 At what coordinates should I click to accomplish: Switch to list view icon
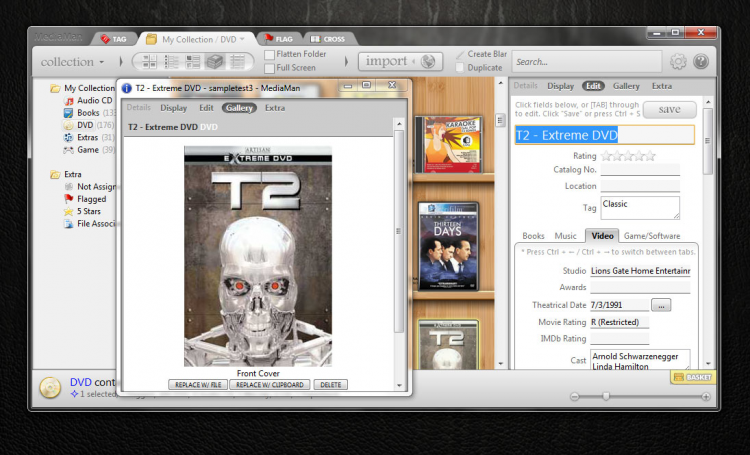[x=171, y=61]
